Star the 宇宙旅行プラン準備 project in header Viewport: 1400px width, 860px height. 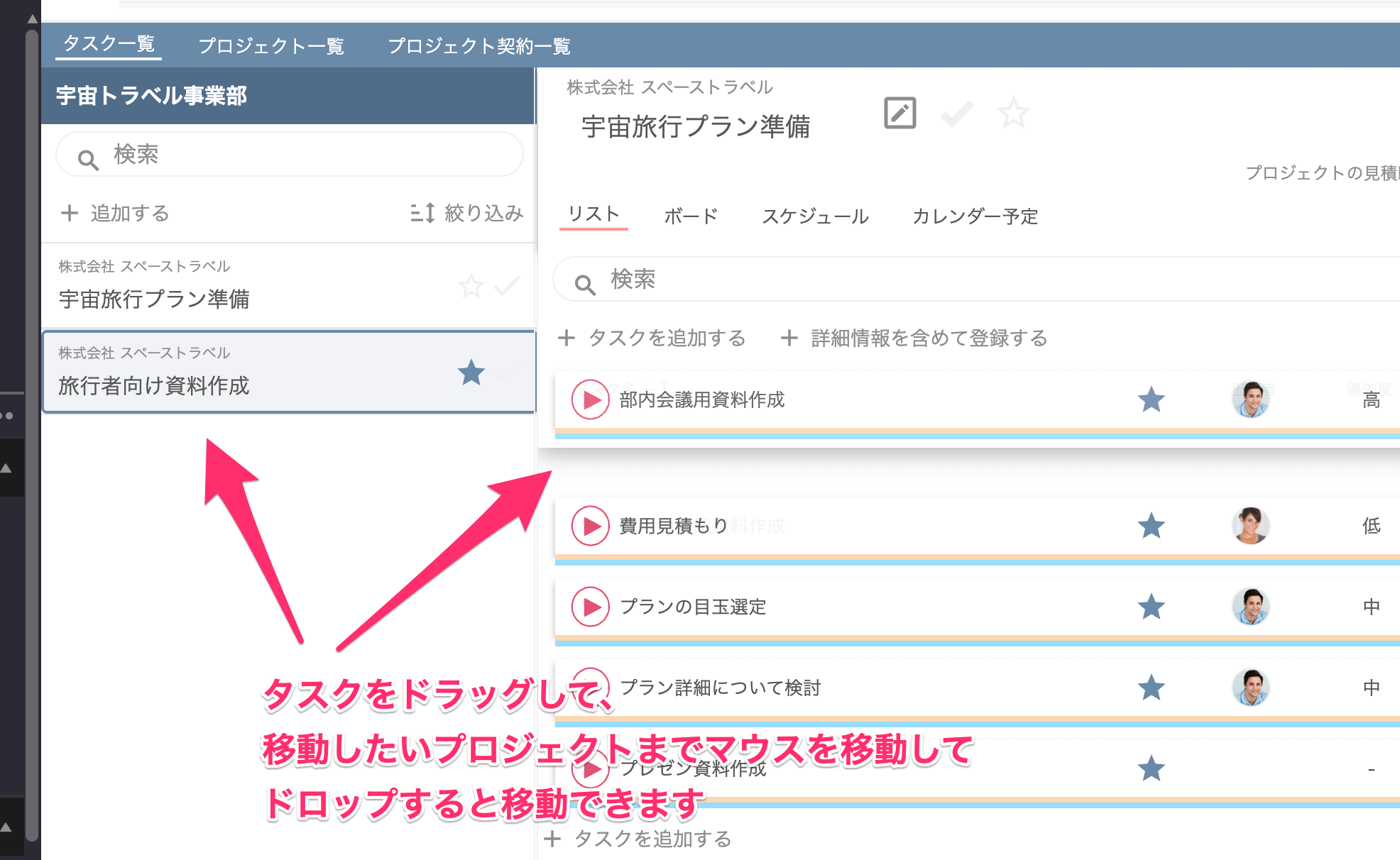click(1013, 114)
